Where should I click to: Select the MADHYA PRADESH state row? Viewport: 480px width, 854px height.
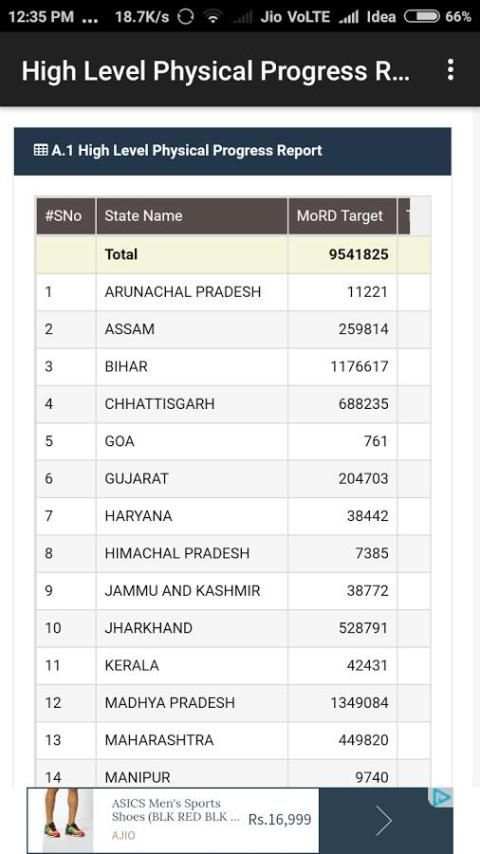[233, 703]
